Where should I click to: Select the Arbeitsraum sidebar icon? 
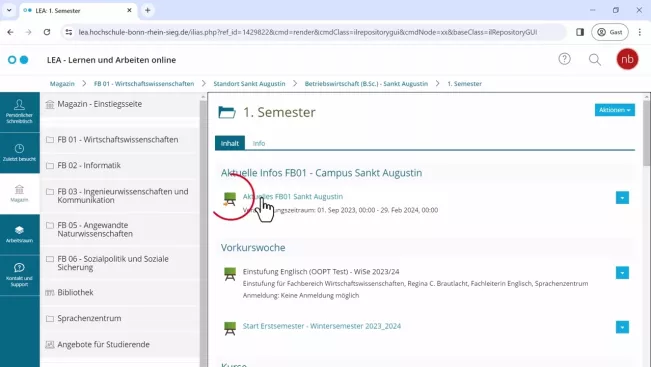point(20,234)
